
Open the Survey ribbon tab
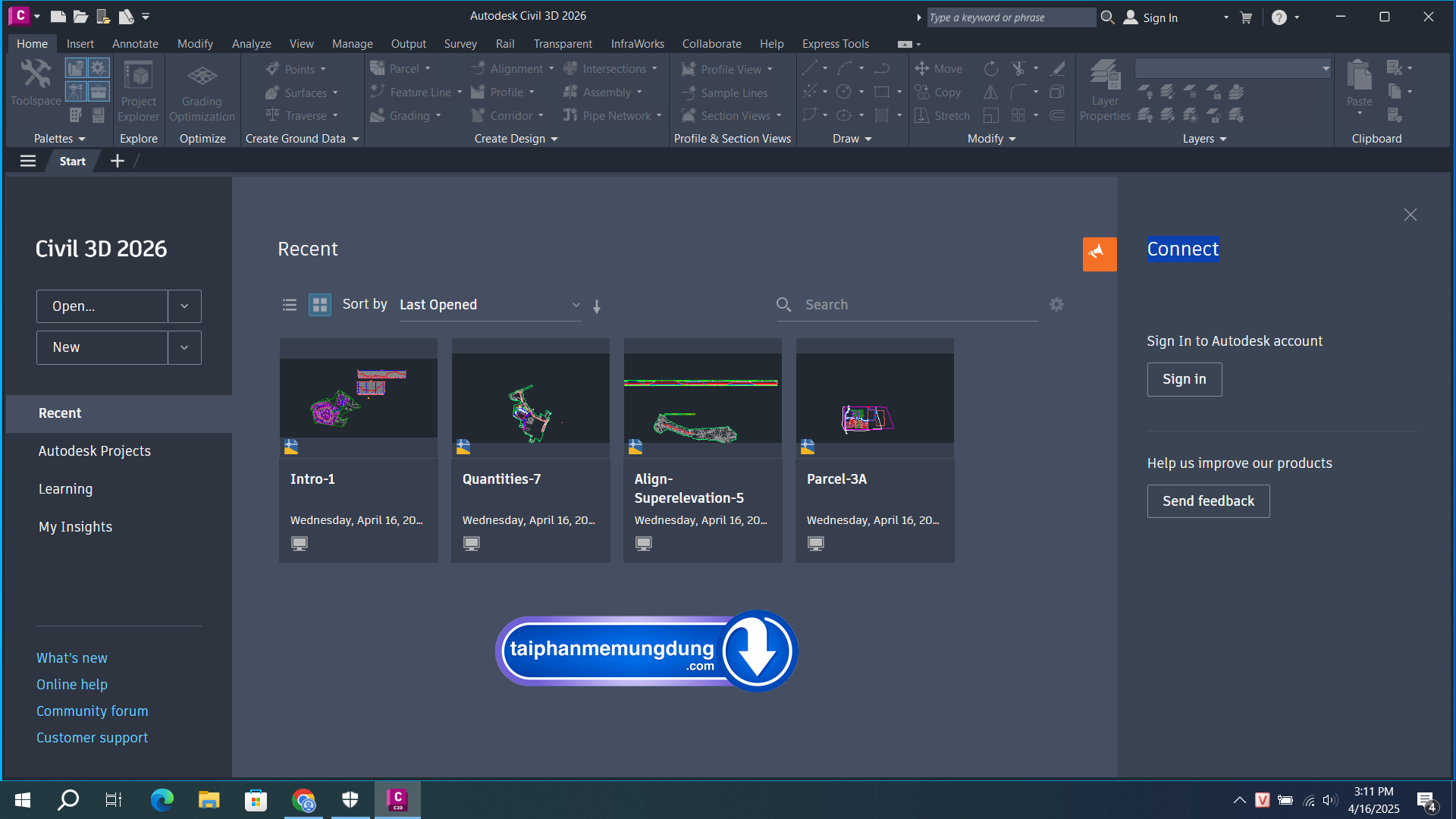point(460,44)
